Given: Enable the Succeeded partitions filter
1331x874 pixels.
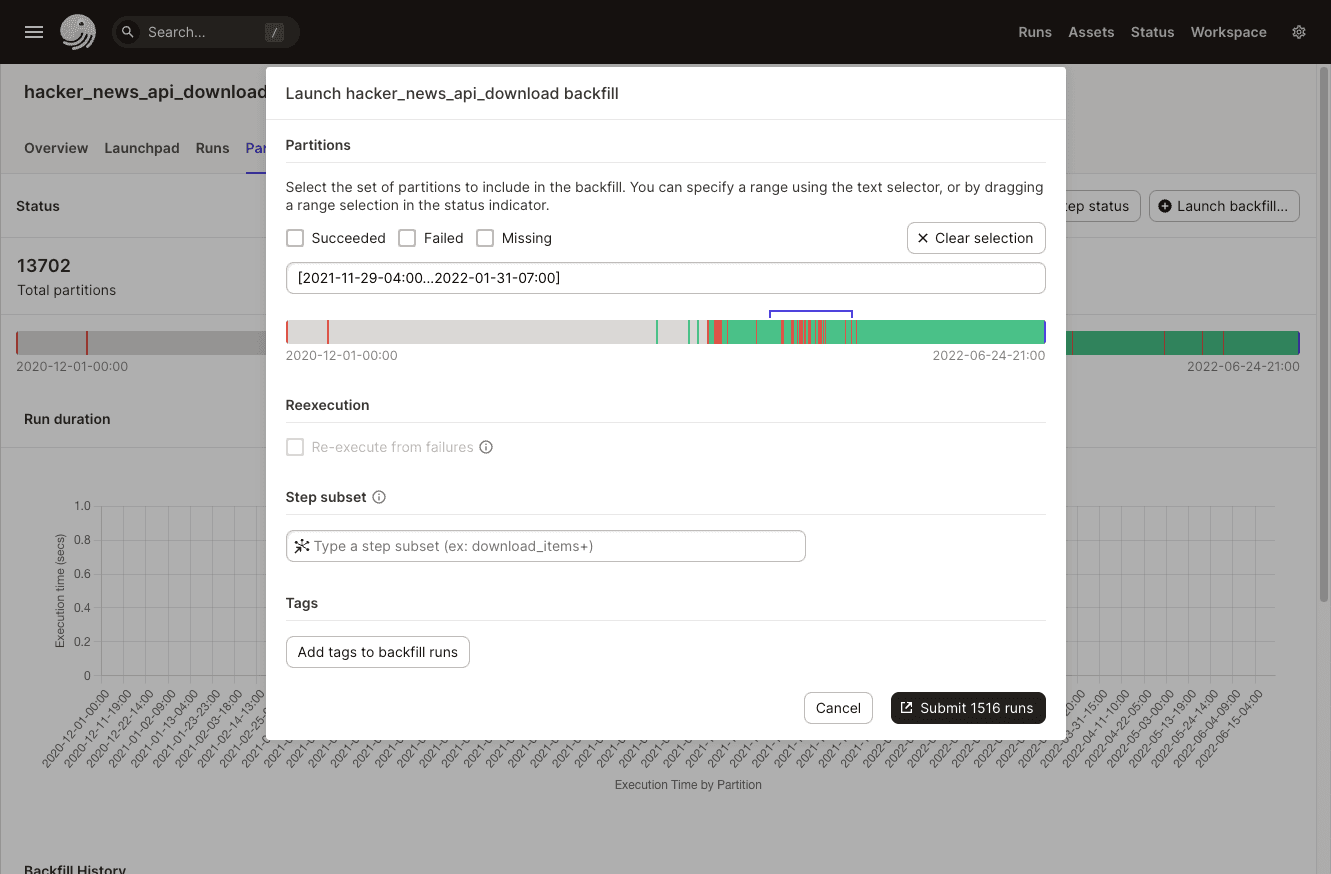Looking at the screenshot, I should coord(295,238).
